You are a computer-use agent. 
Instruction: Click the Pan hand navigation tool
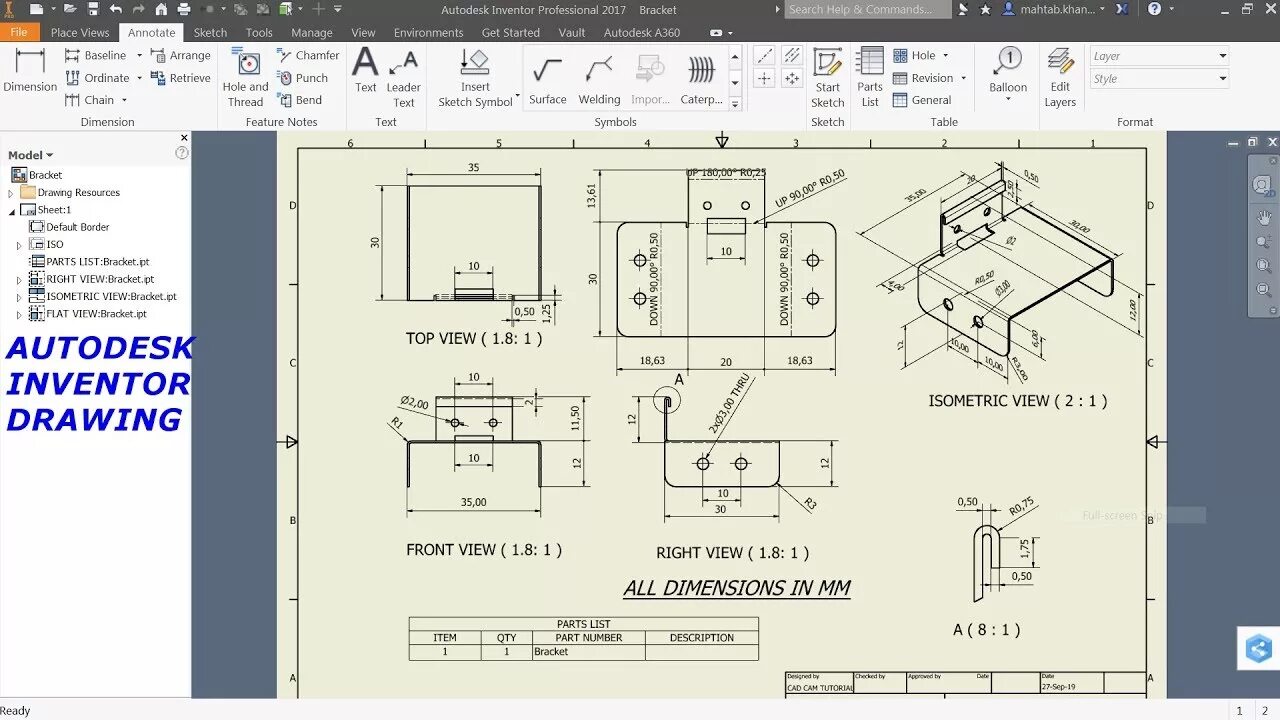click(1264, 217)
